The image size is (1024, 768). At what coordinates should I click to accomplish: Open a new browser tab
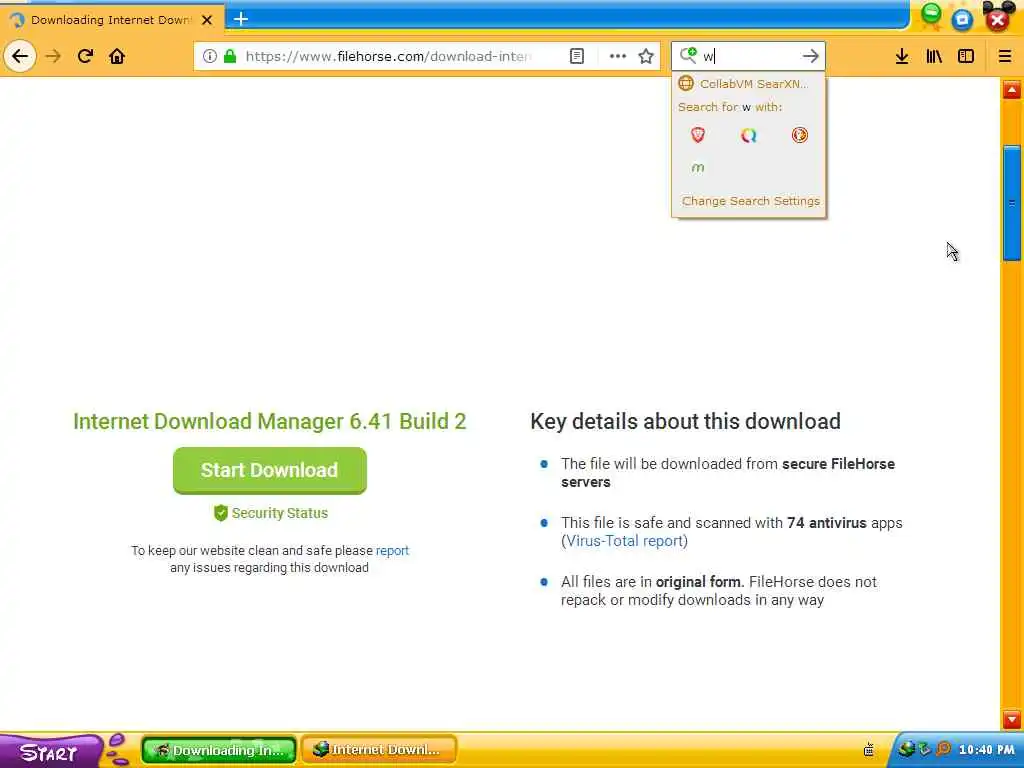click(x=241, y=19)
